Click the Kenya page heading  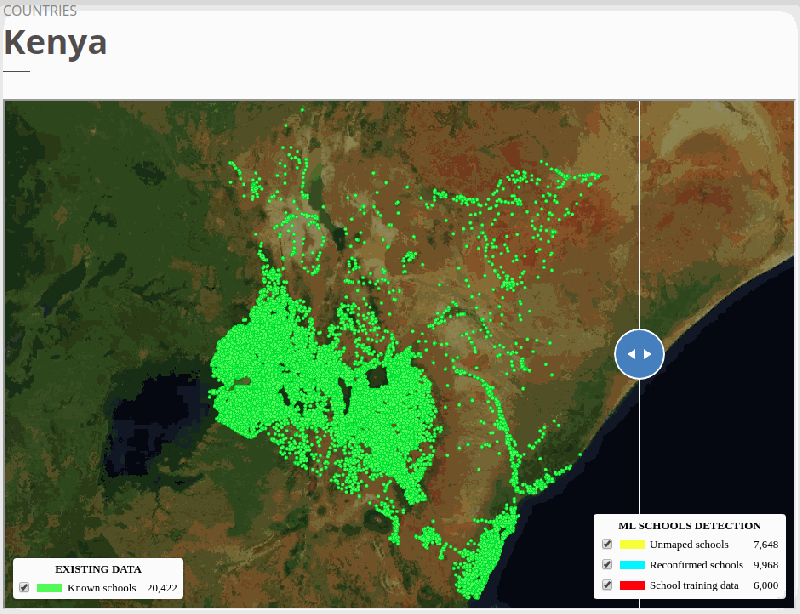(55, 43)
